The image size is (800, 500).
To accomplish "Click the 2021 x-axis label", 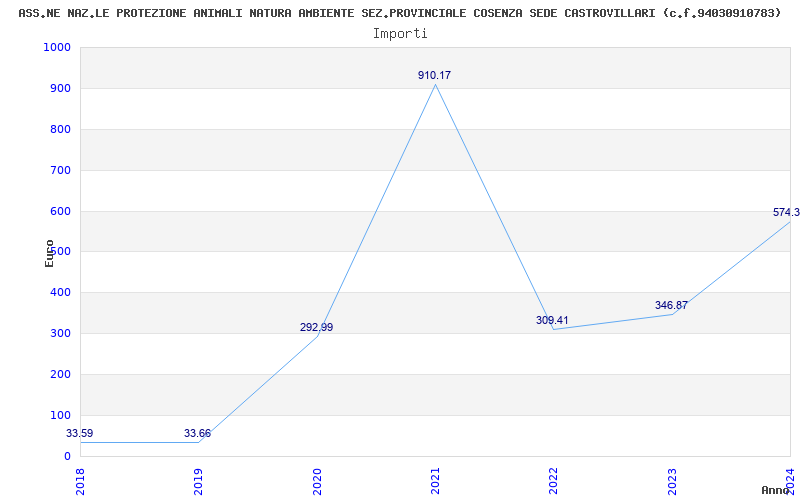I will coord(435,481).
